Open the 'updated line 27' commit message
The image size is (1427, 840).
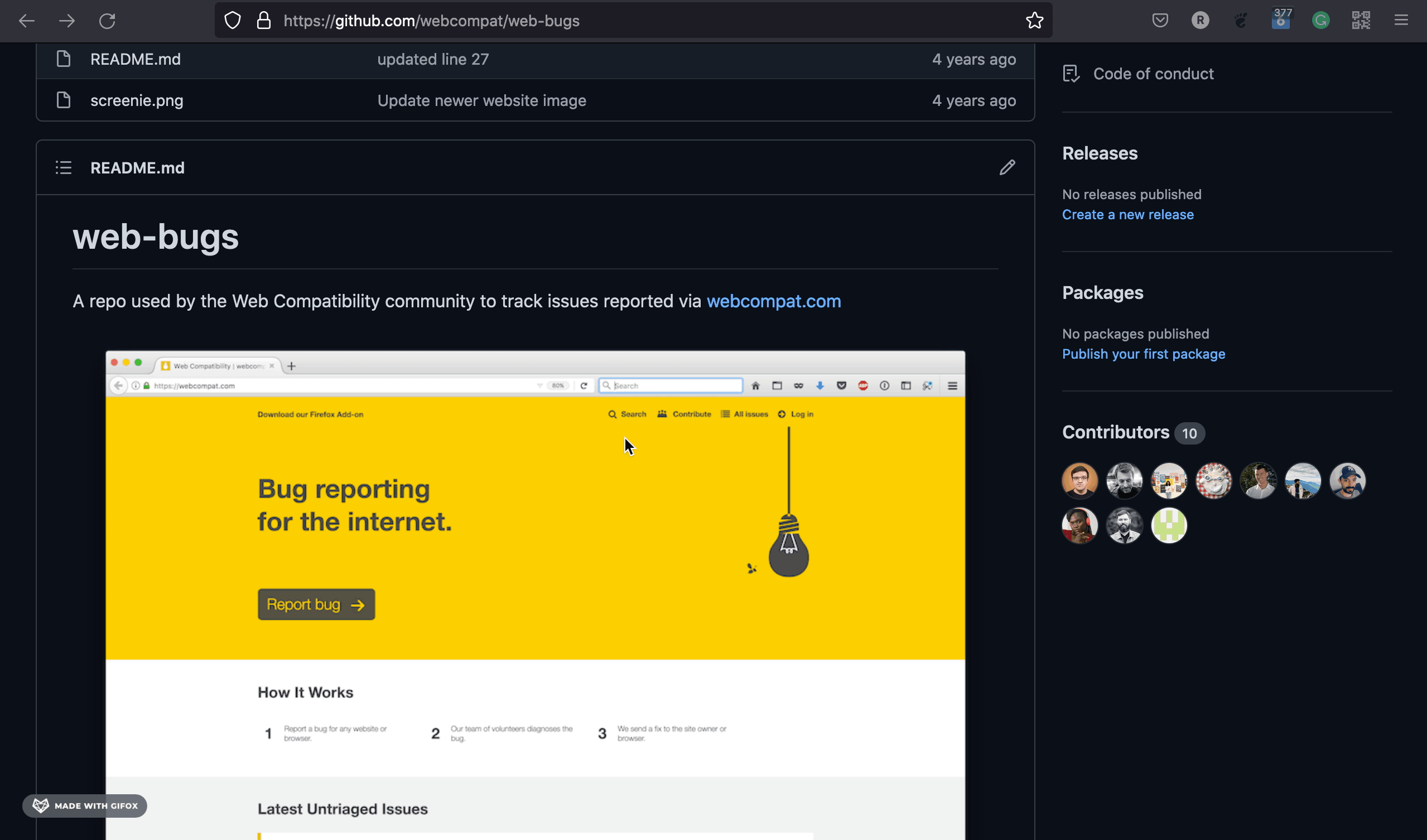coord(433,59)
